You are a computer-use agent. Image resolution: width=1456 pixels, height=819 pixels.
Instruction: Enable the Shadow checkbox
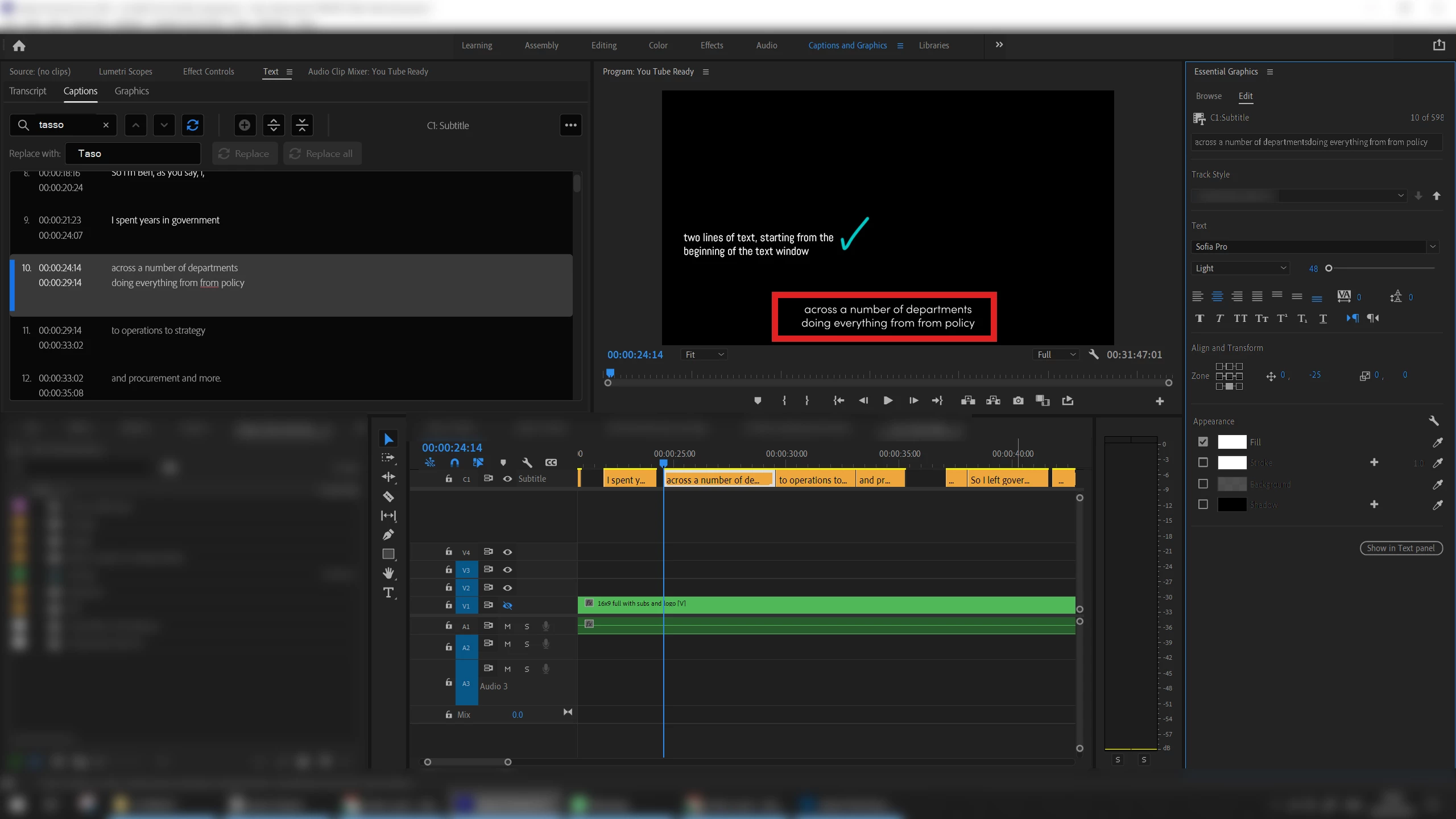click(x=1203, y=504)
